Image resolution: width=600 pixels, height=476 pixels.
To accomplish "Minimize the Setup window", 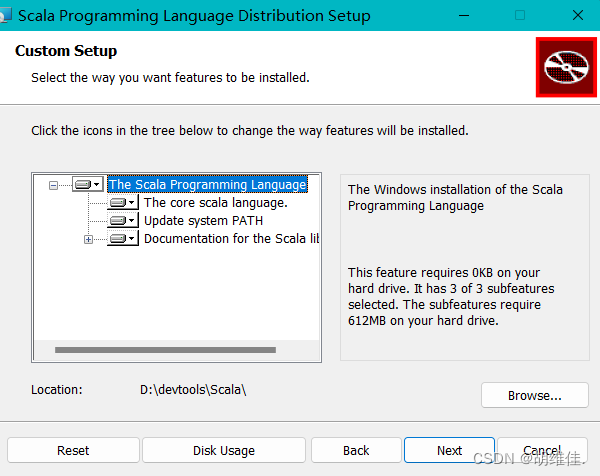I will pos(464,16).
